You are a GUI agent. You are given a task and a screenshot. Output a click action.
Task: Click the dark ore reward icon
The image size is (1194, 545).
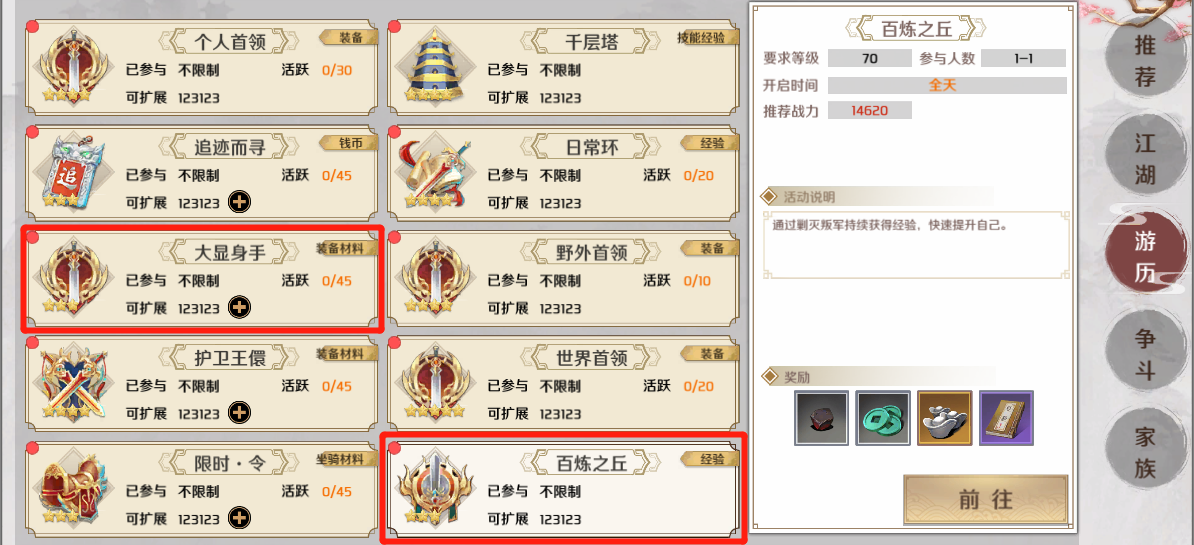822,417
